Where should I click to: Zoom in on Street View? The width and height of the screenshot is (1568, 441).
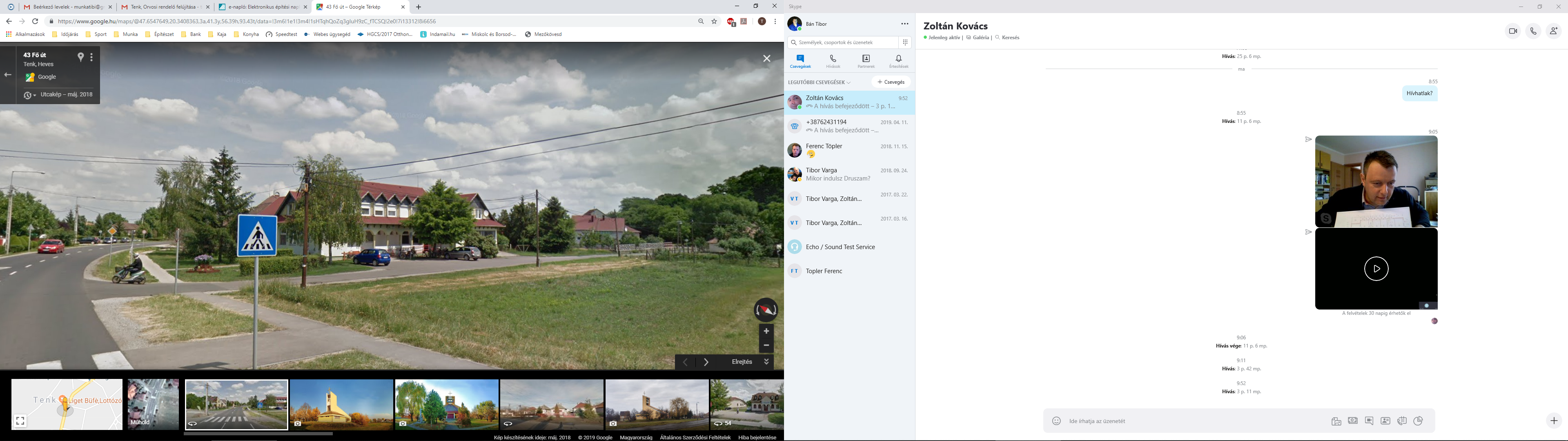point(766,331)
